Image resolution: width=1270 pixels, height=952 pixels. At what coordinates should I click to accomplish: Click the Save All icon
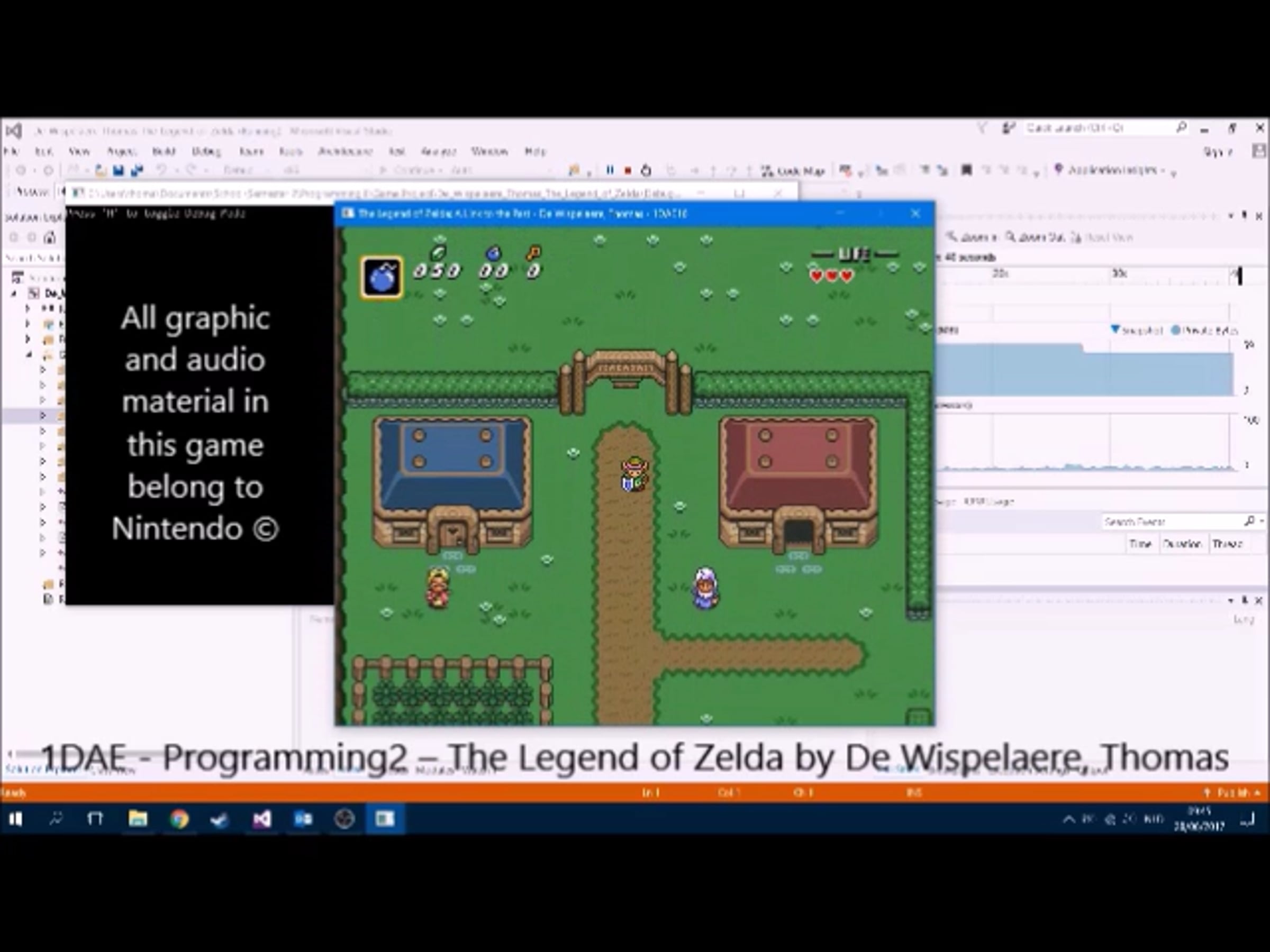(137, 170)
